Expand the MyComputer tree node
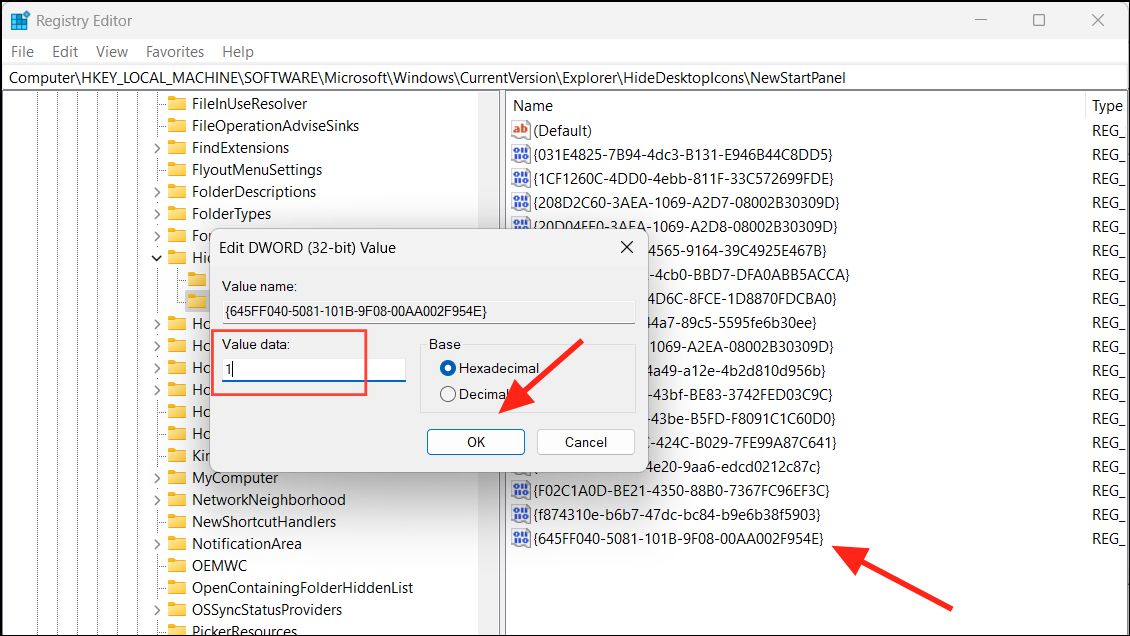 pos(156,477)
